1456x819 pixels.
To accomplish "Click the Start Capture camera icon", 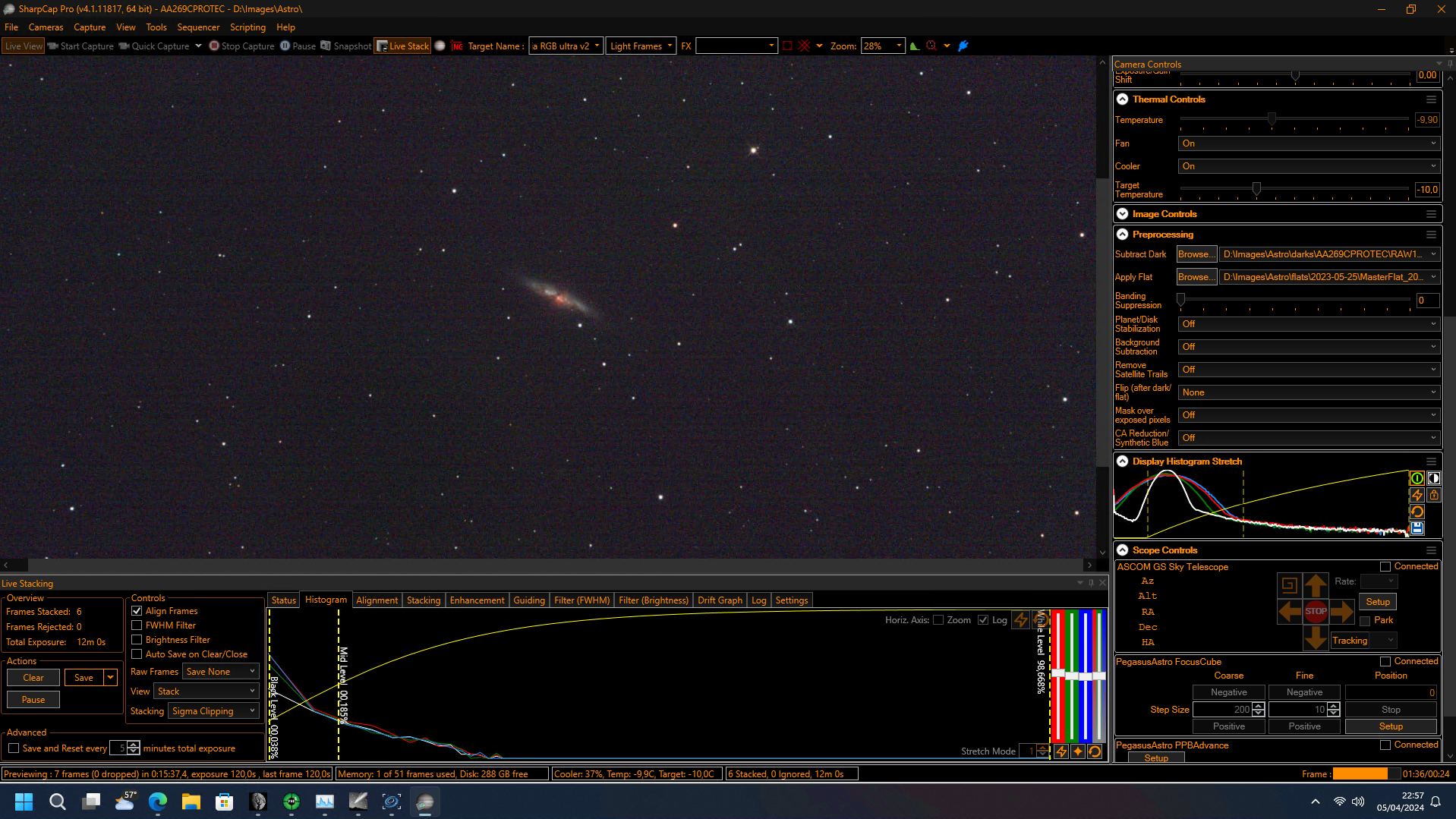I will (x=52, y=46).
